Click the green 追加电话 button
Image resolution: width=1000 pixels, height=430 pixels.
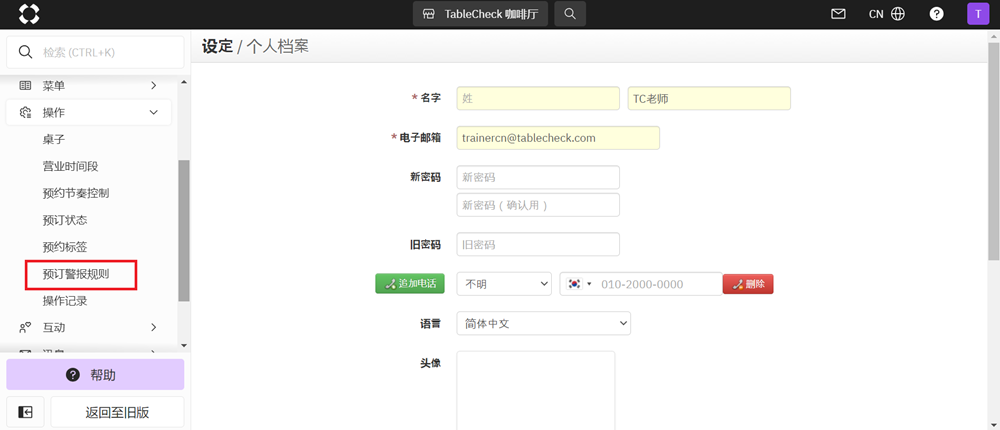pos(409,283)
